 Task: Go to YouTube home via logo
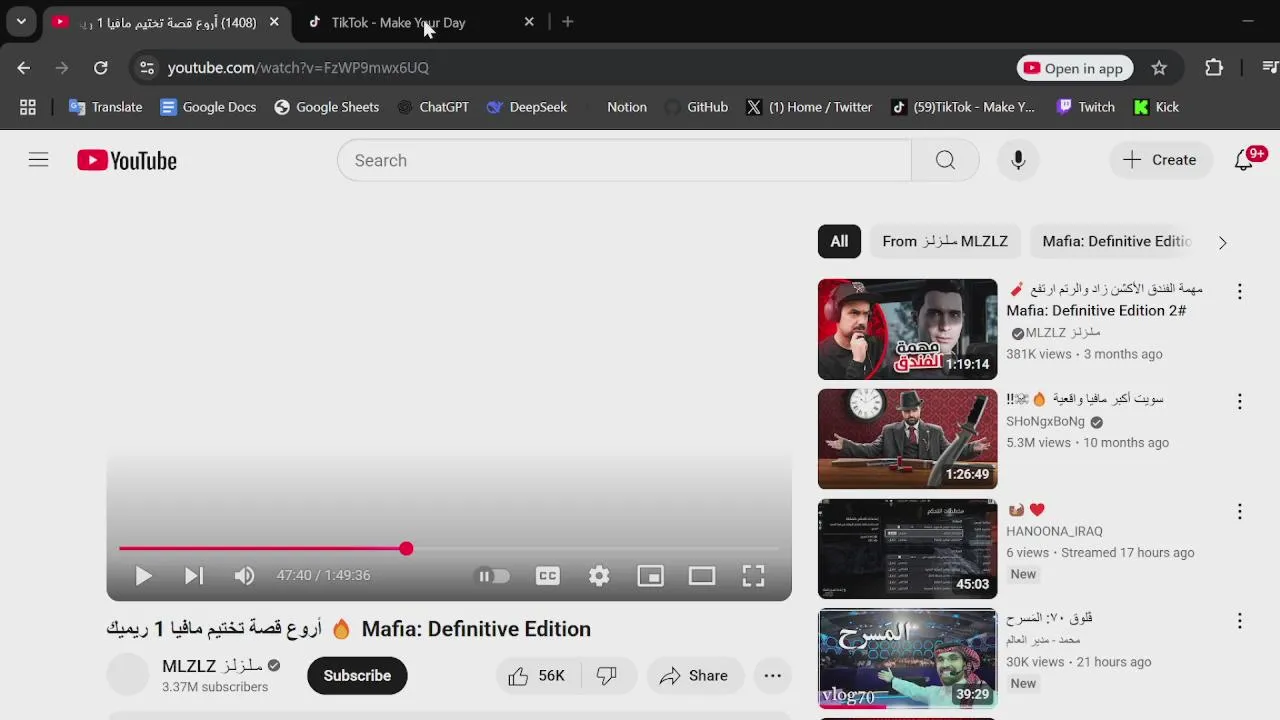[x=127, y=160]
